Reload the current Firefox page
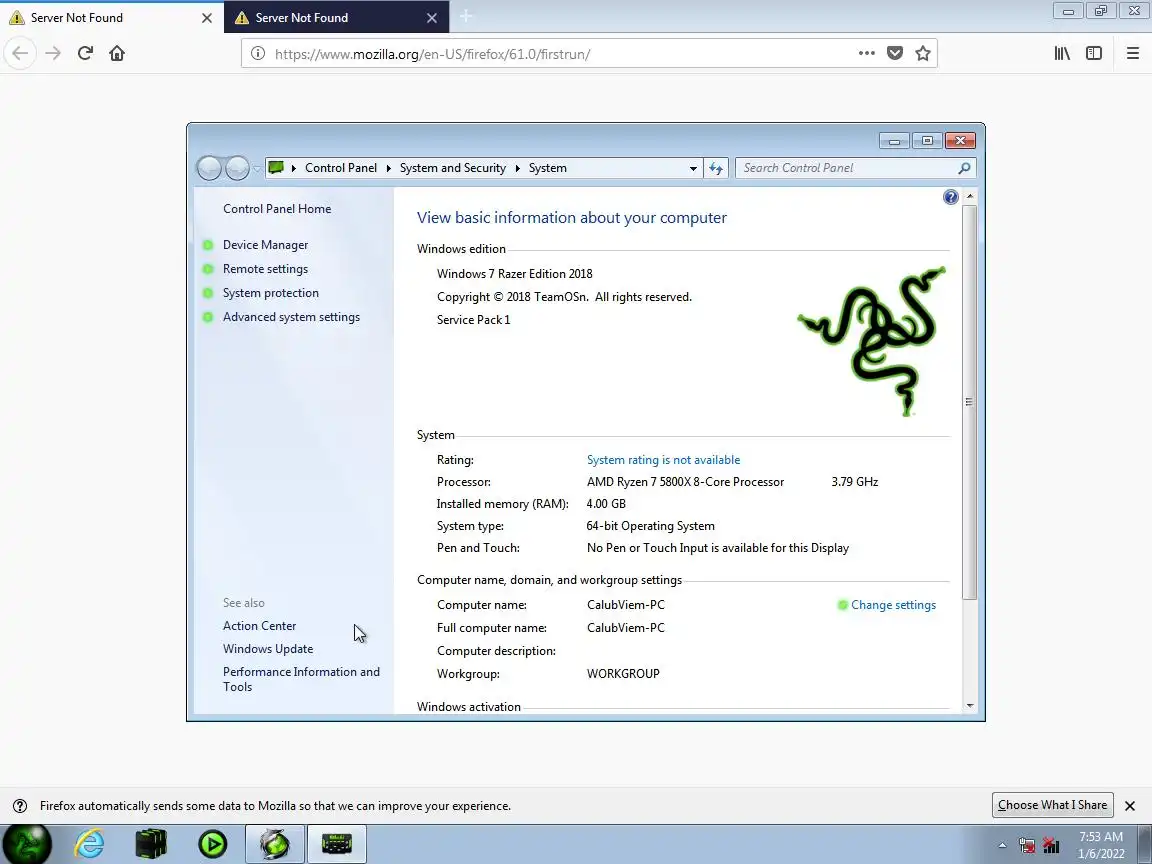The width and height of the screenshot is (1152, 864). click(85, 54)
